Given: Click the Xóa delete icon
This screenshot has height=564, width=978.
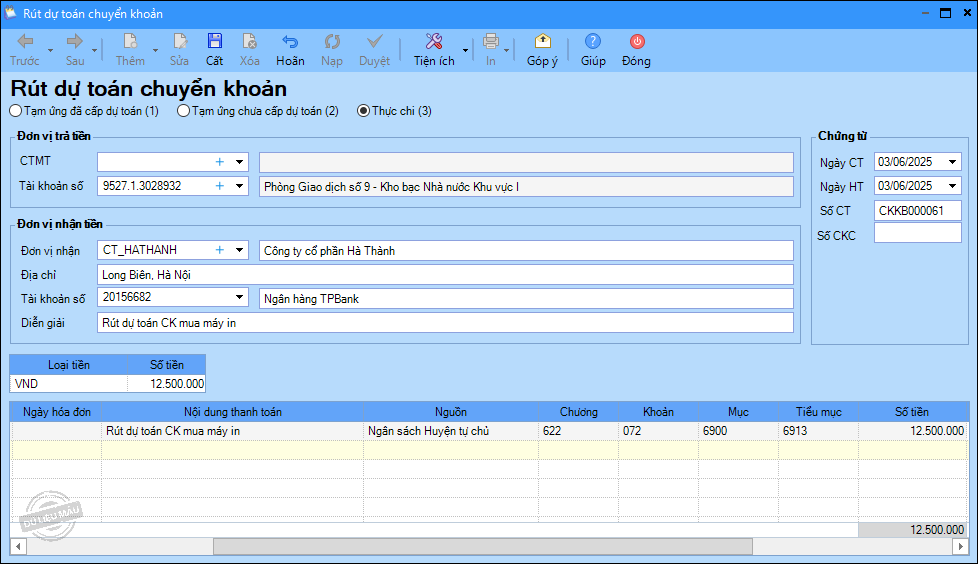Looking at the screenshot, I should (249, 42).
